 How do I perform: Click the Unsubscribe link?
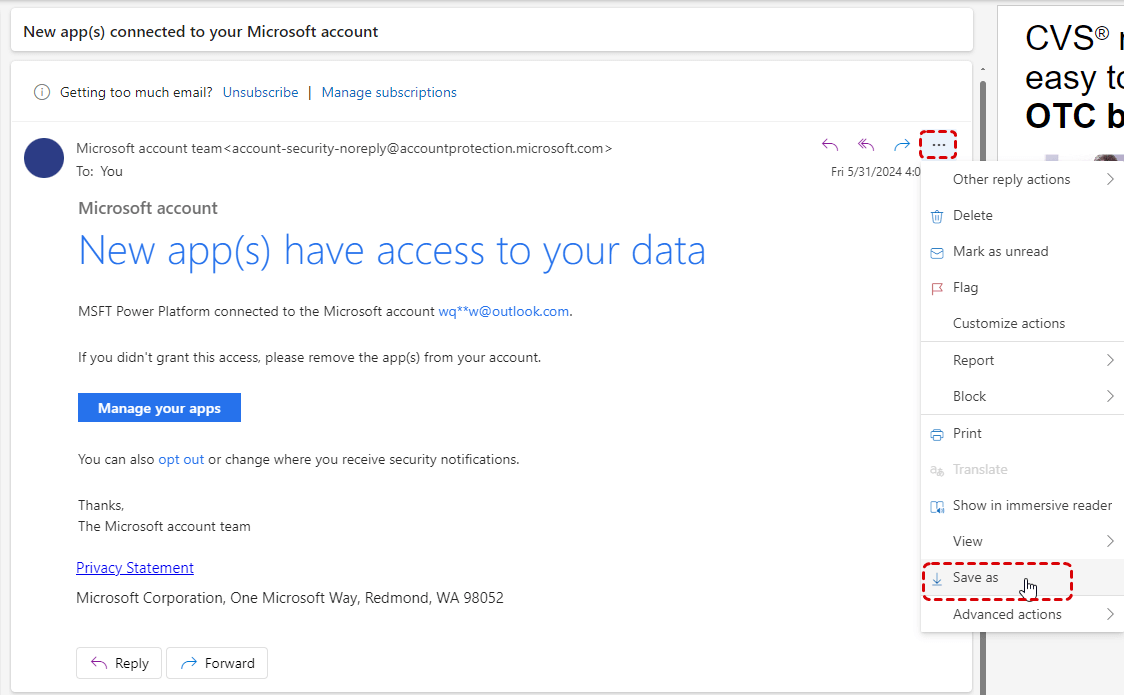(260, 92)
